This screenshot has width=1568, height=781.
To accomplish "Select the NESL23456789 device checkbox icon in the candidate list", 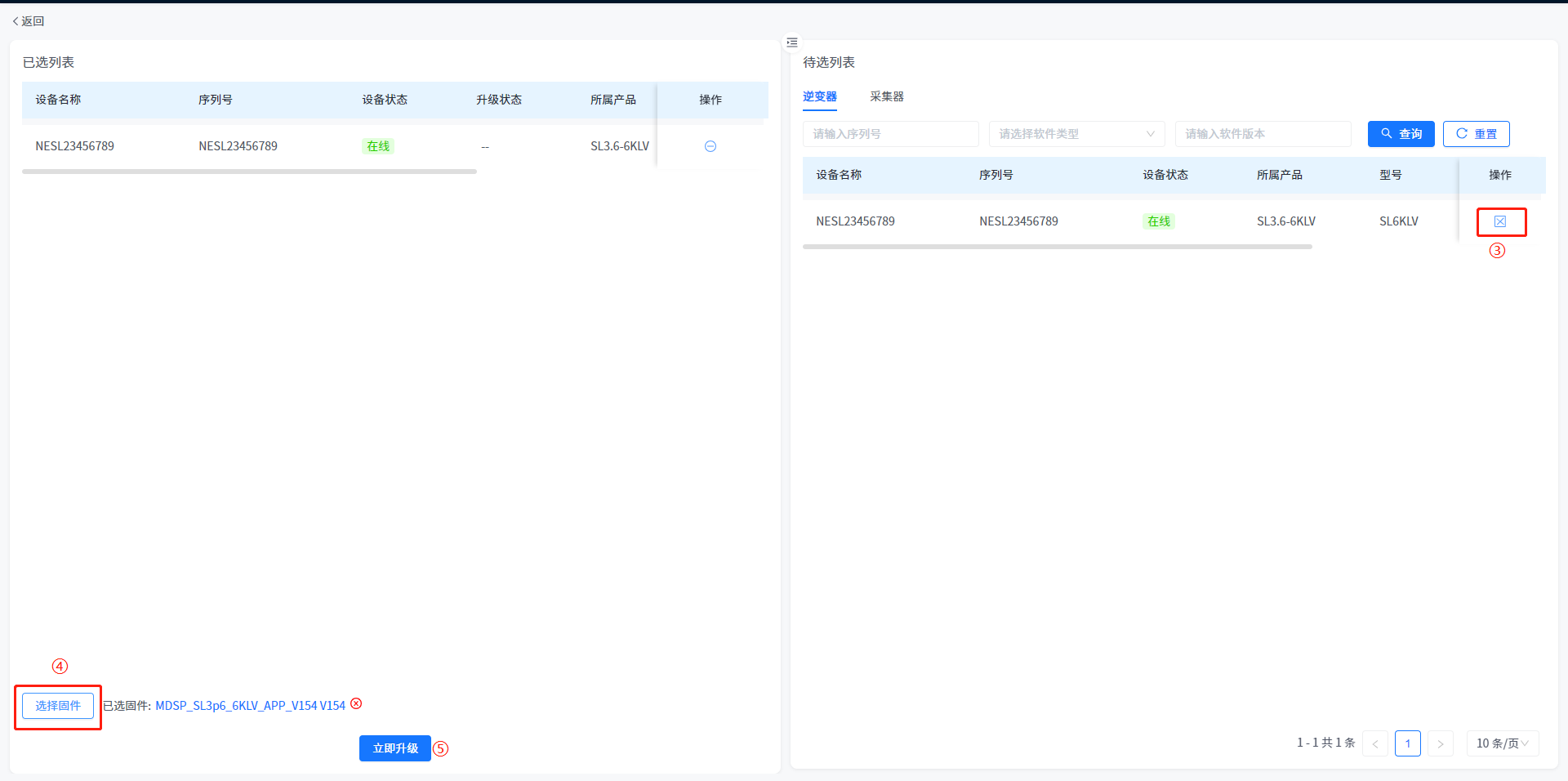I will (x=1499, y=221).
